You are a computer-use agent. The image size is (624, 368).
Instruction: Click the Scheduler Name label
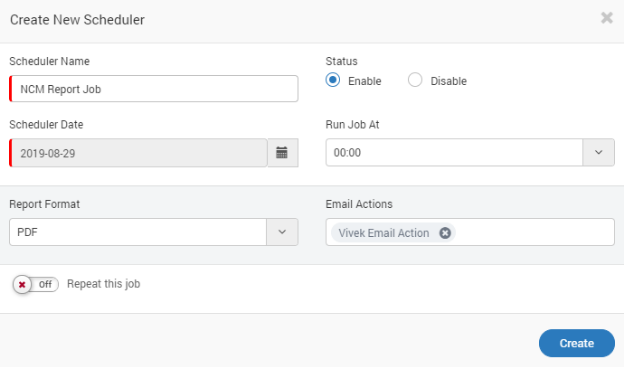[49, 61]
